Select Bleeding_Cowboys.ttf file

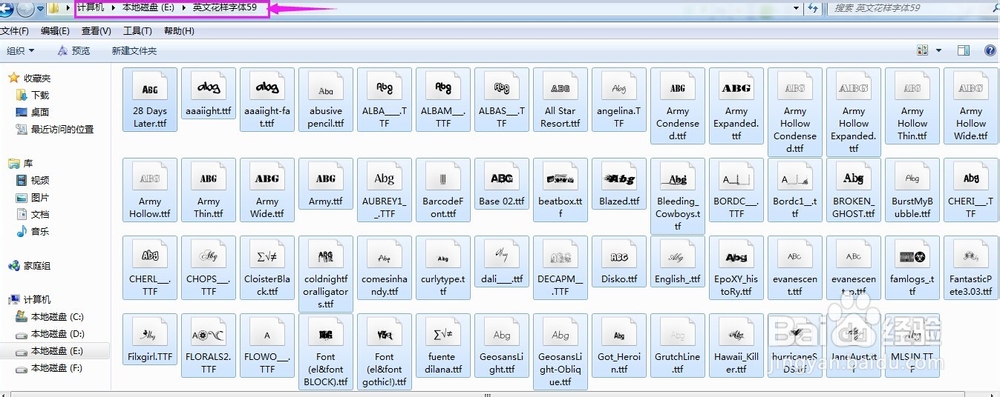(x=677, y=196)
